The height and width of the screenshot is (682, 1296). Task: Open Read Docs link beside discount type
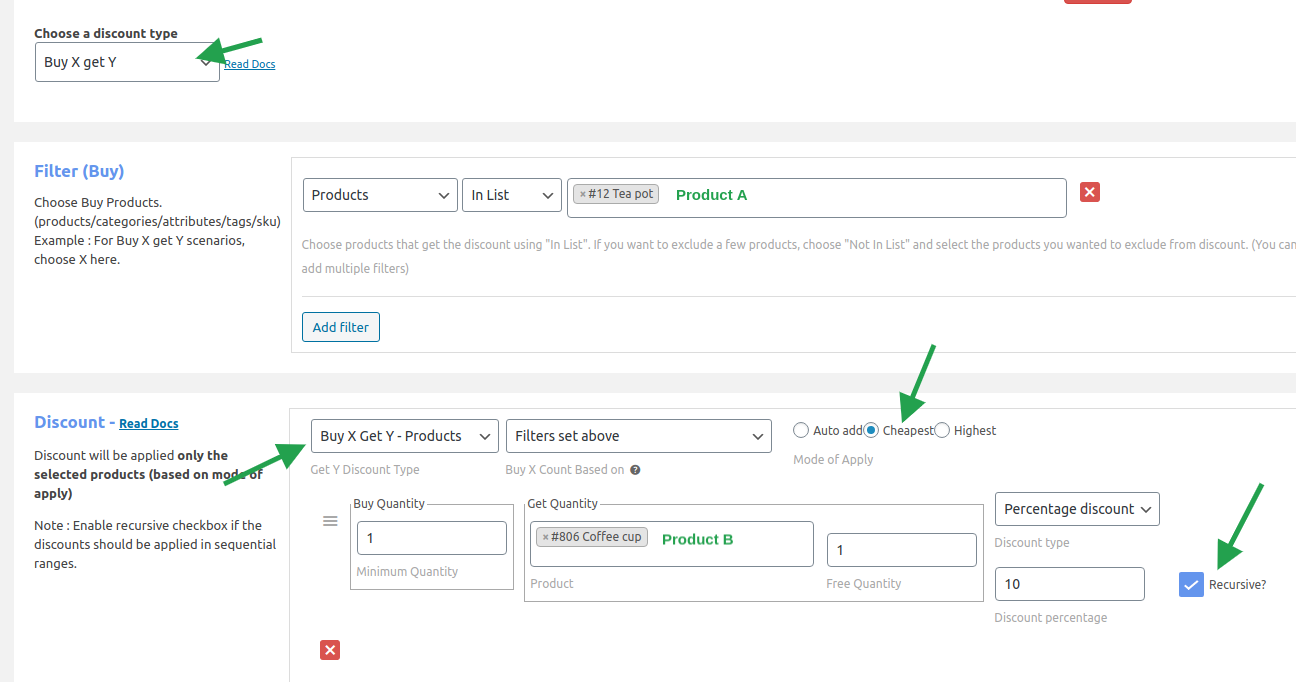click(249, 64)
